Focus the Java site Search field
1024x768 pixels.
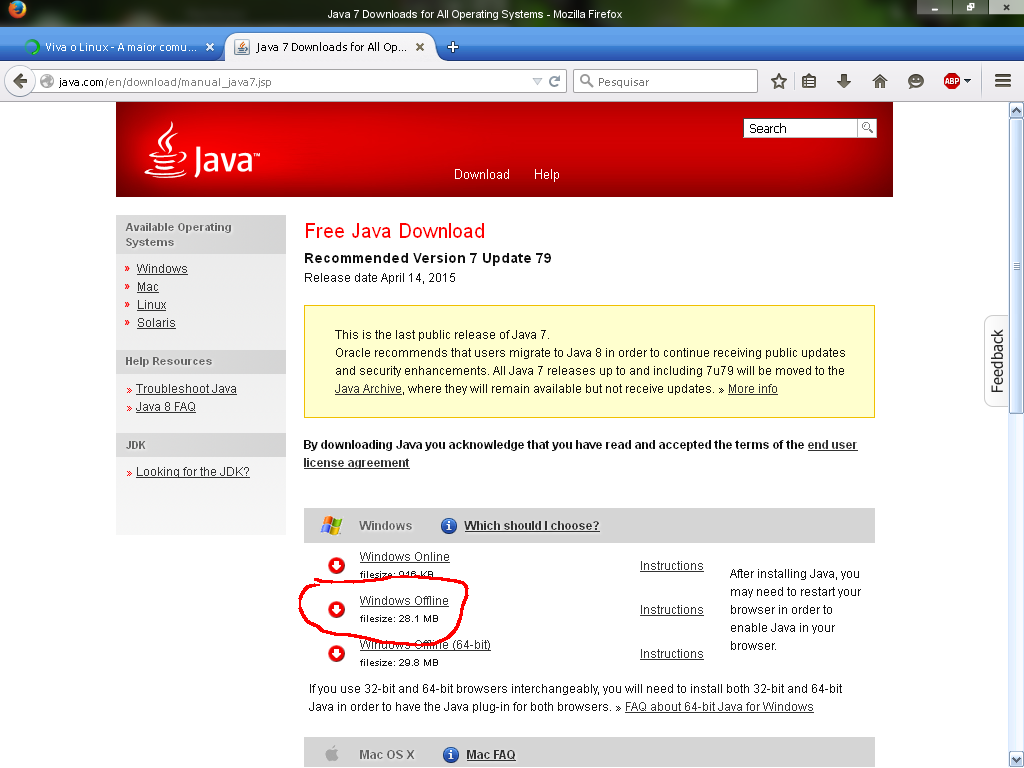coord(800,128)
